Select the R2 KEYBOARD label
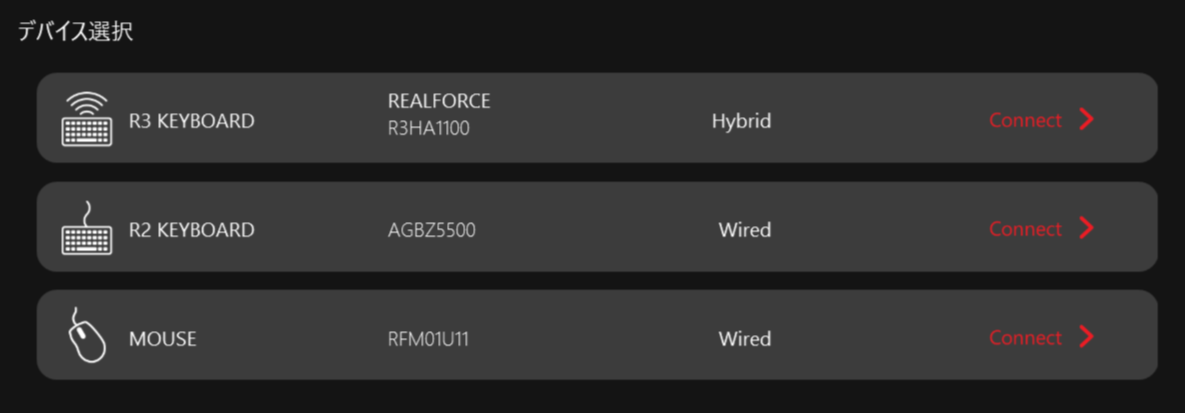This screenshot has width=1185, height=413. pyautogui.click(x=192, y=230)
